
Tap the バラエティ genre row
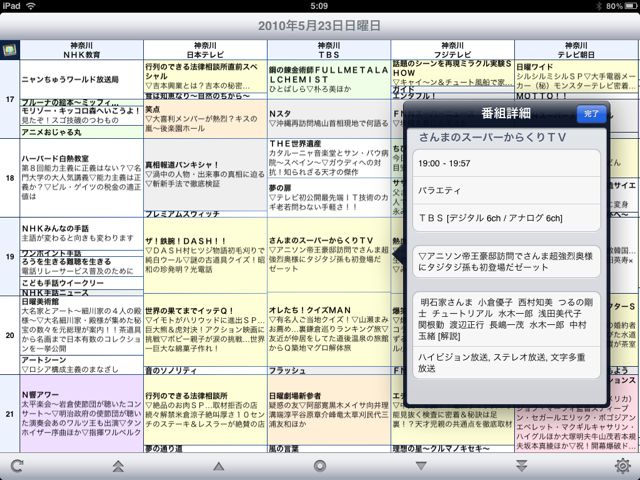pyautogui.click(x=506, y=190)
